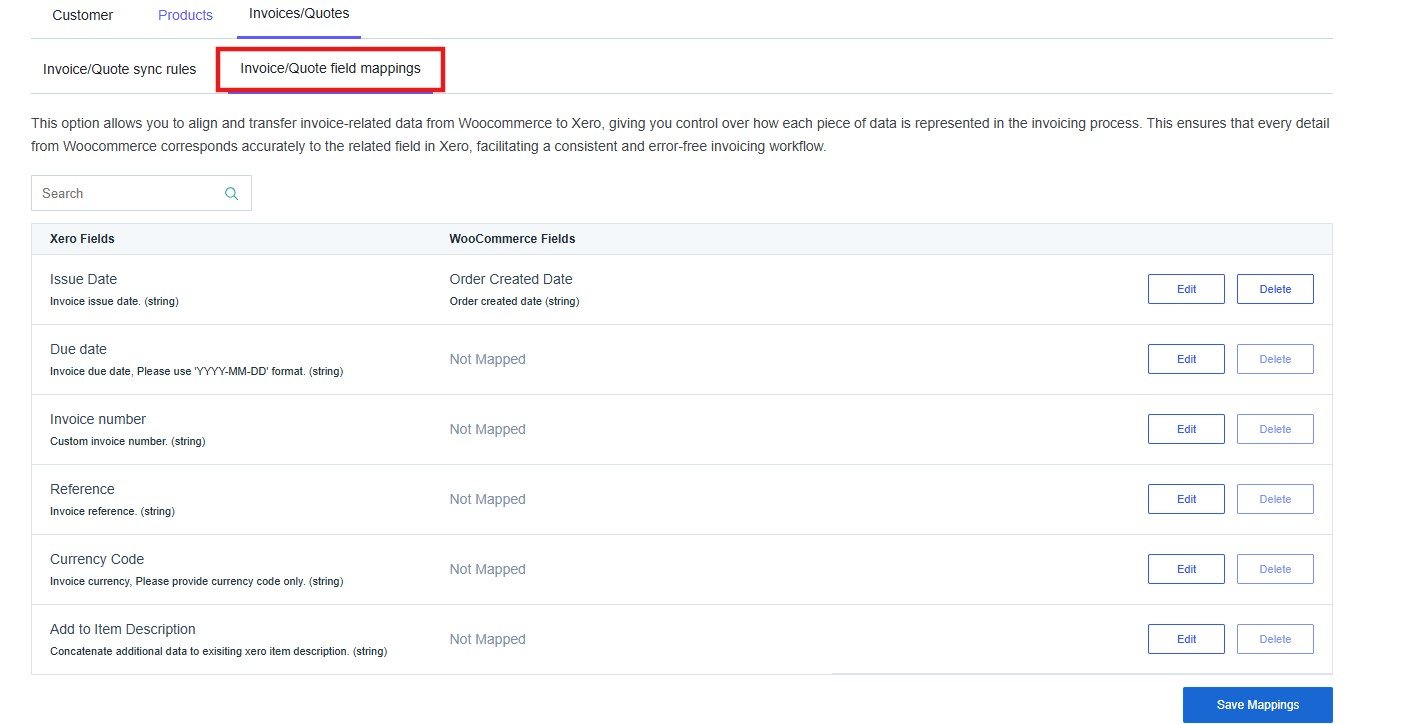Edit the Reference mapping
The image size is (1414, 724).
click(1186, 499)
